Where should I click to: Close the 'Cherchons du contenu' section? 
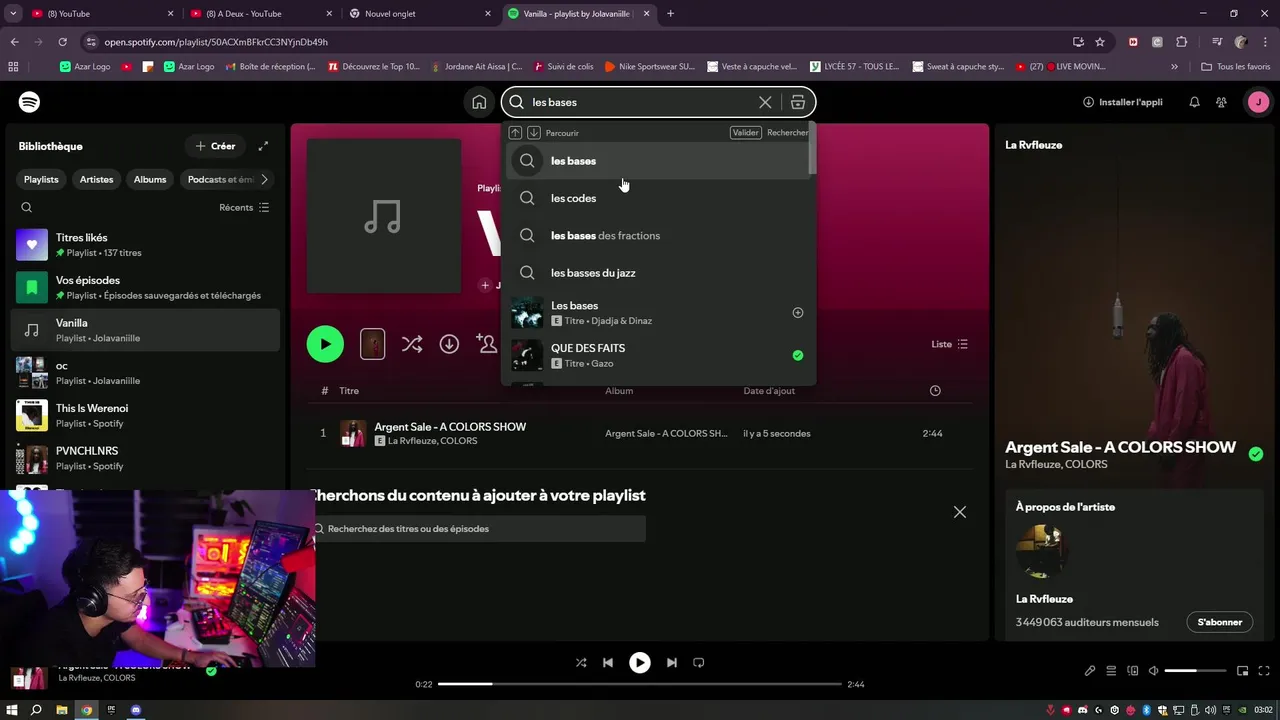point(960,512)
